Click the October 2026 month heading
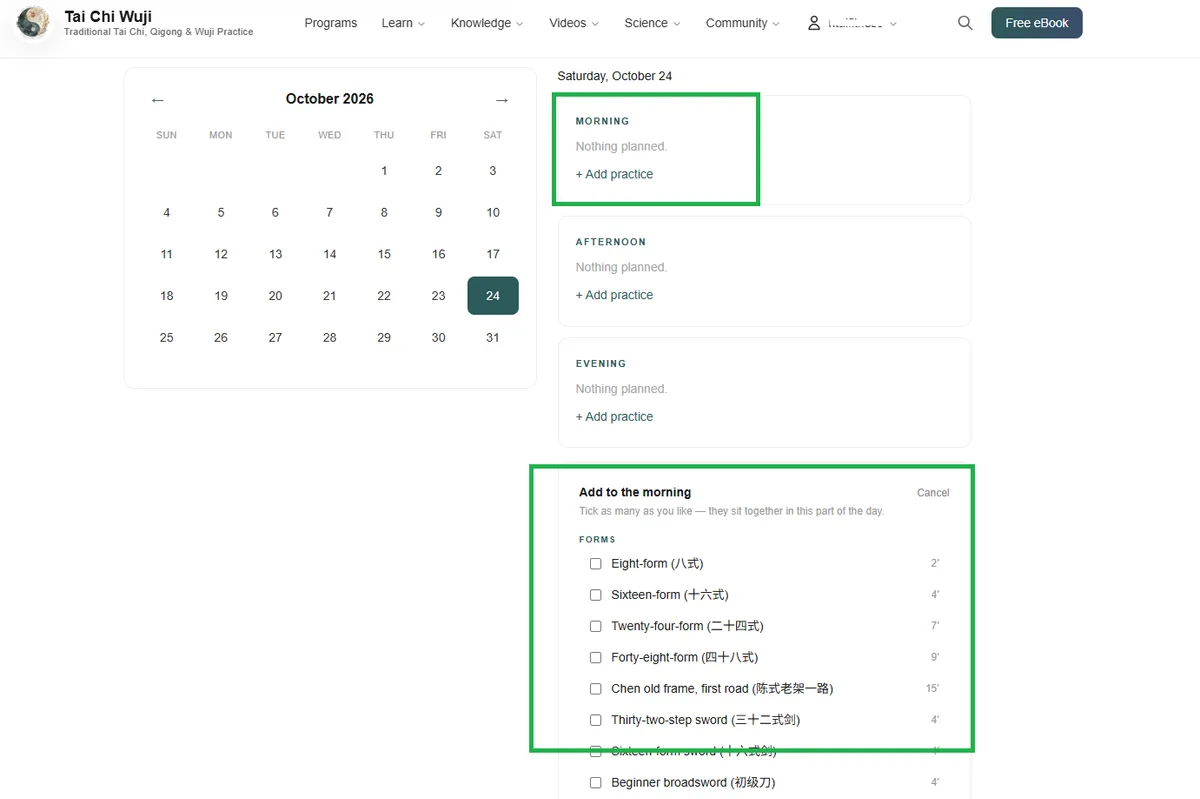The height and width of the screenshot is (799, 1200). pyautogui.click(x=330, y=99)
